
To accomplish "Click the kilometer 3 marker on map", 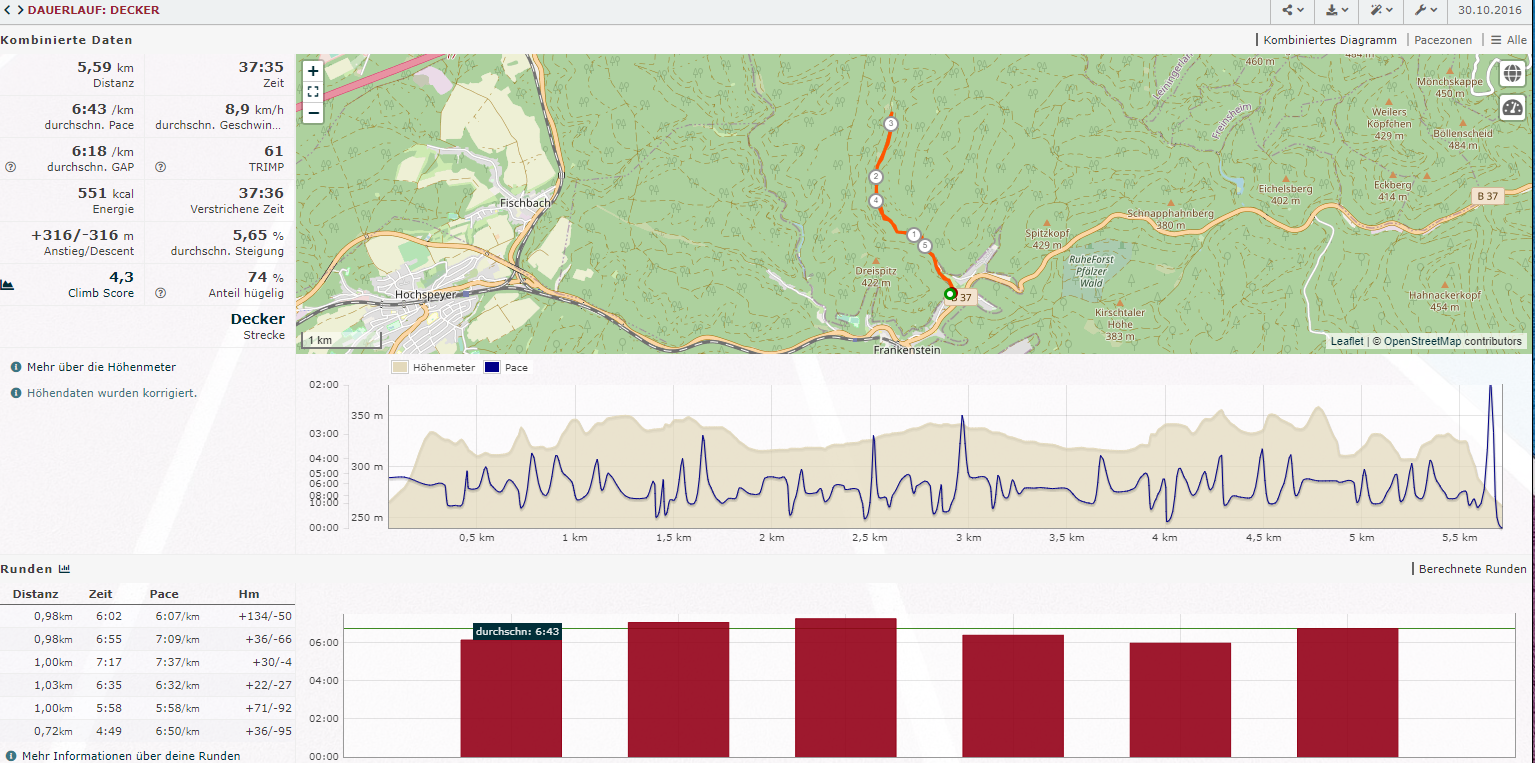I will [x=890, y=124].
